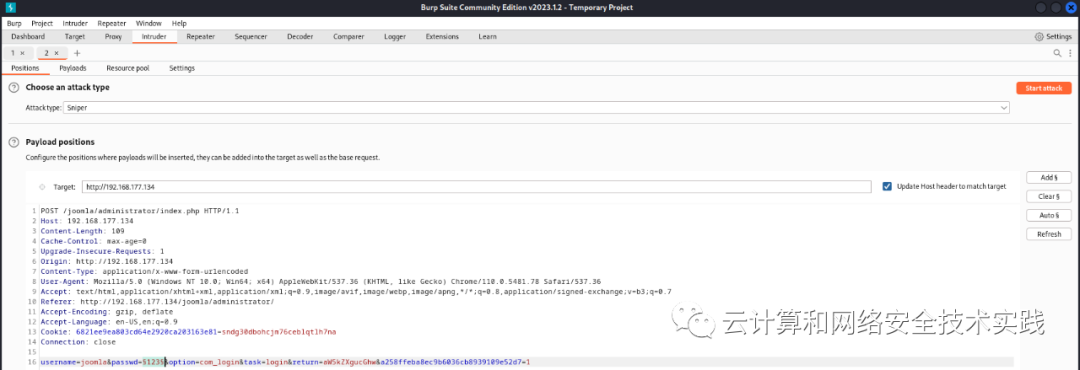Switch to the Logger tab
The height and width of the screenshot is (370, 1080).
pos(395,37)
